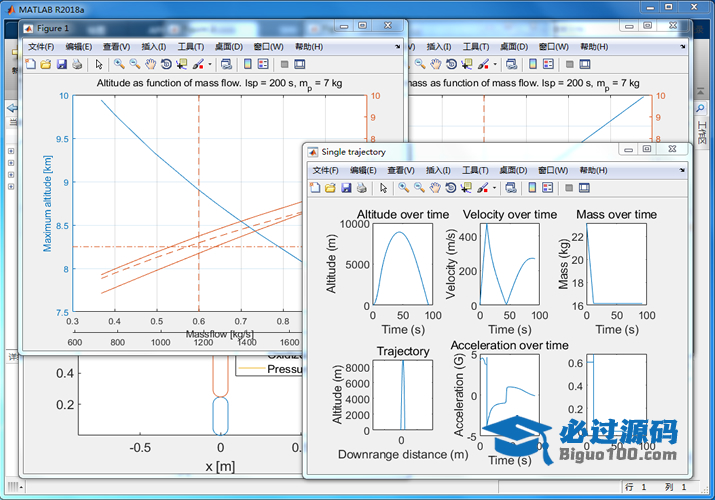Click the back arrow in MATLAB main window
Viewport: 715px width, 500px height.
(x=12, y=108)
